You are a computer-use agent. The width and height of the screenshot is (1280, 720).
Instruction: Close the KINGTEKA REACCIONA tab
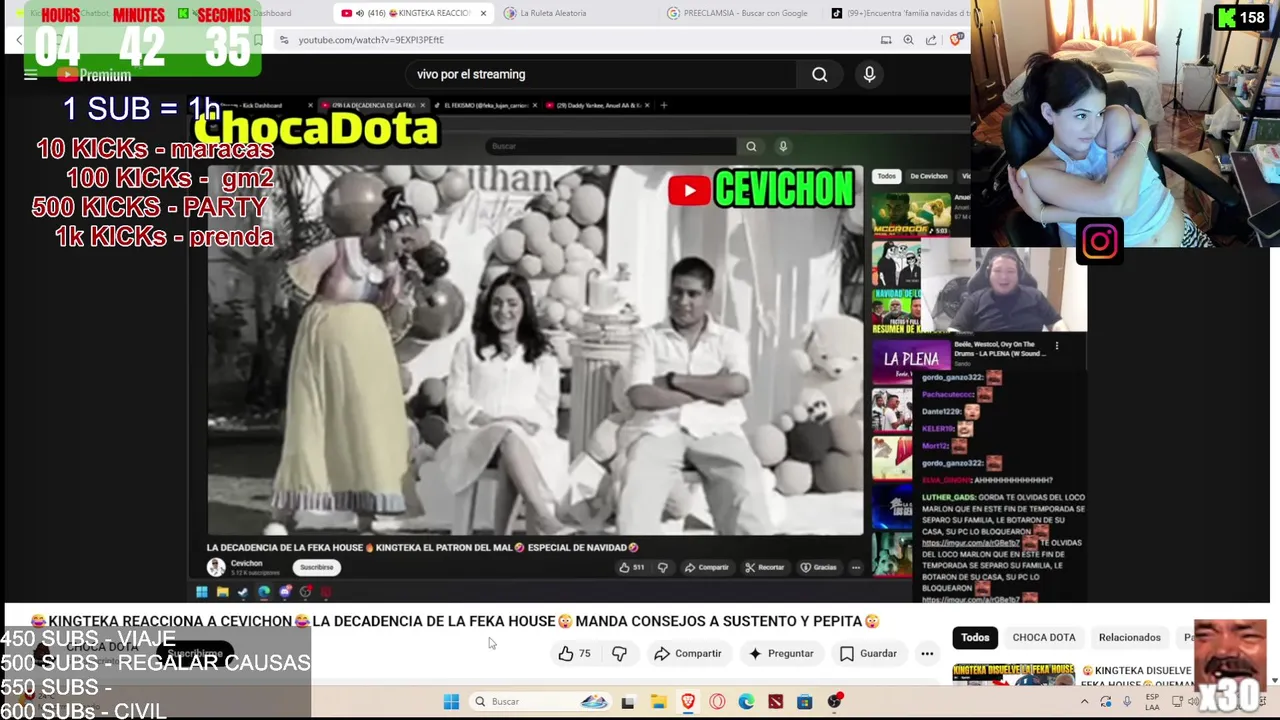pos(484,13)
